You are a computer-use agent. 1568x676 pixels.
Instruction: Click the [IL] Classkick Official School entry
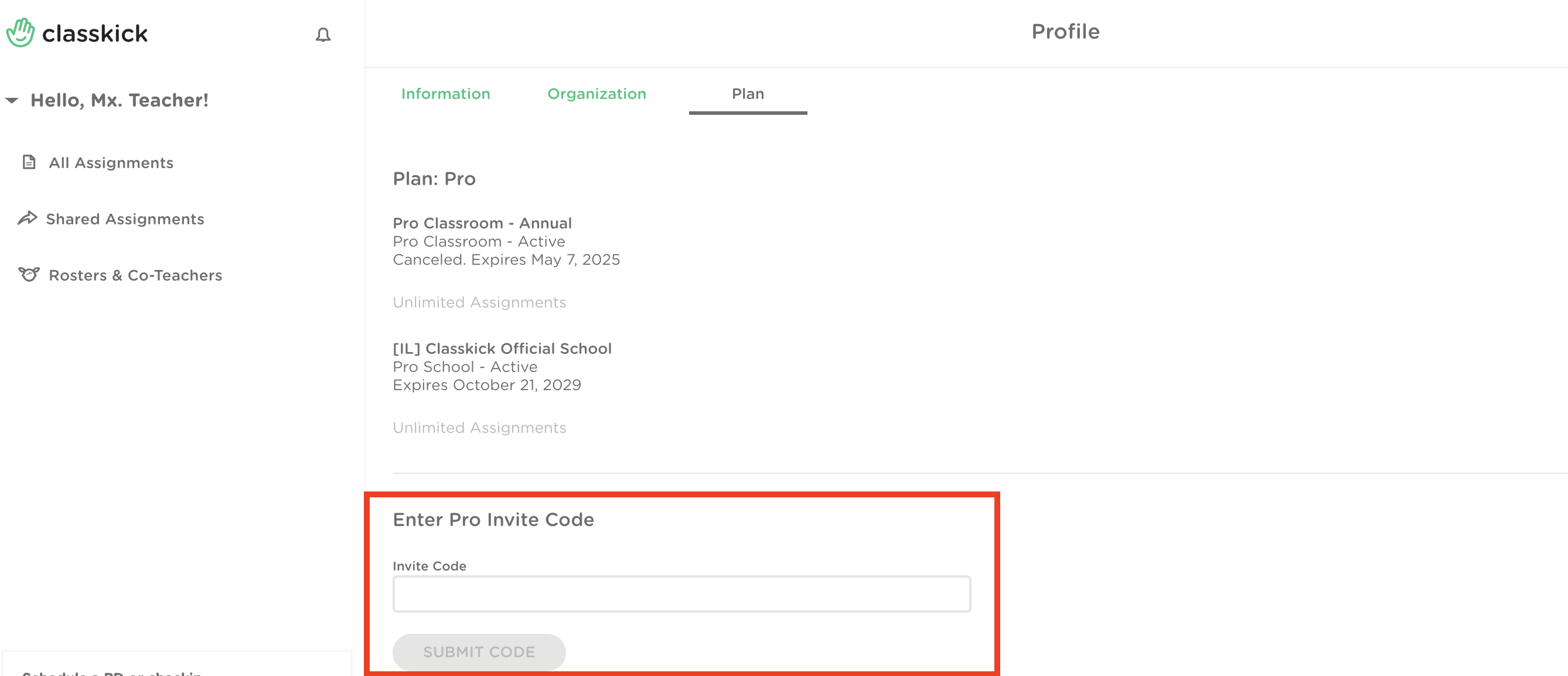pyautogui.click(x=502, y=348)
